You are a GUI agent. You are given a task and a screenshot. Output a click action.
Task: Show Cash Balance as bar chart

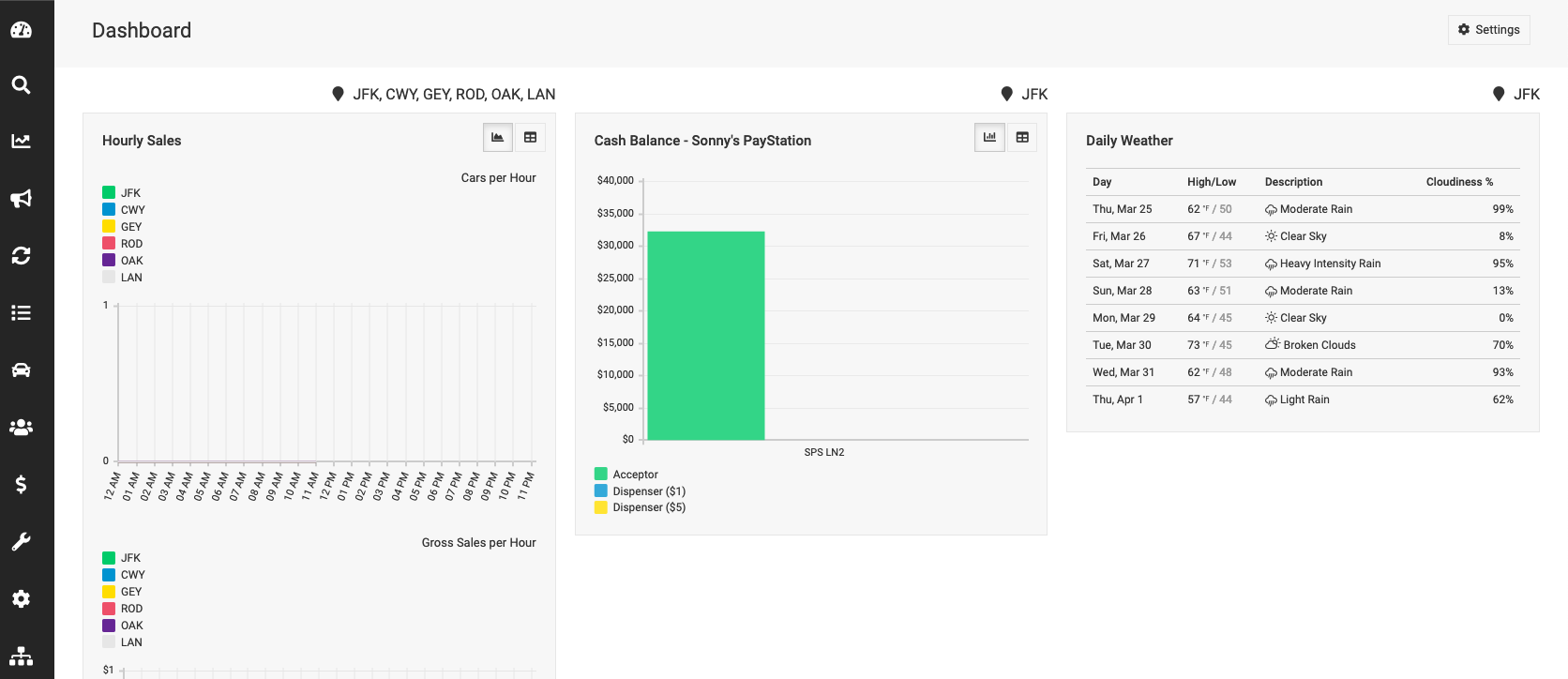pos(989,138)
